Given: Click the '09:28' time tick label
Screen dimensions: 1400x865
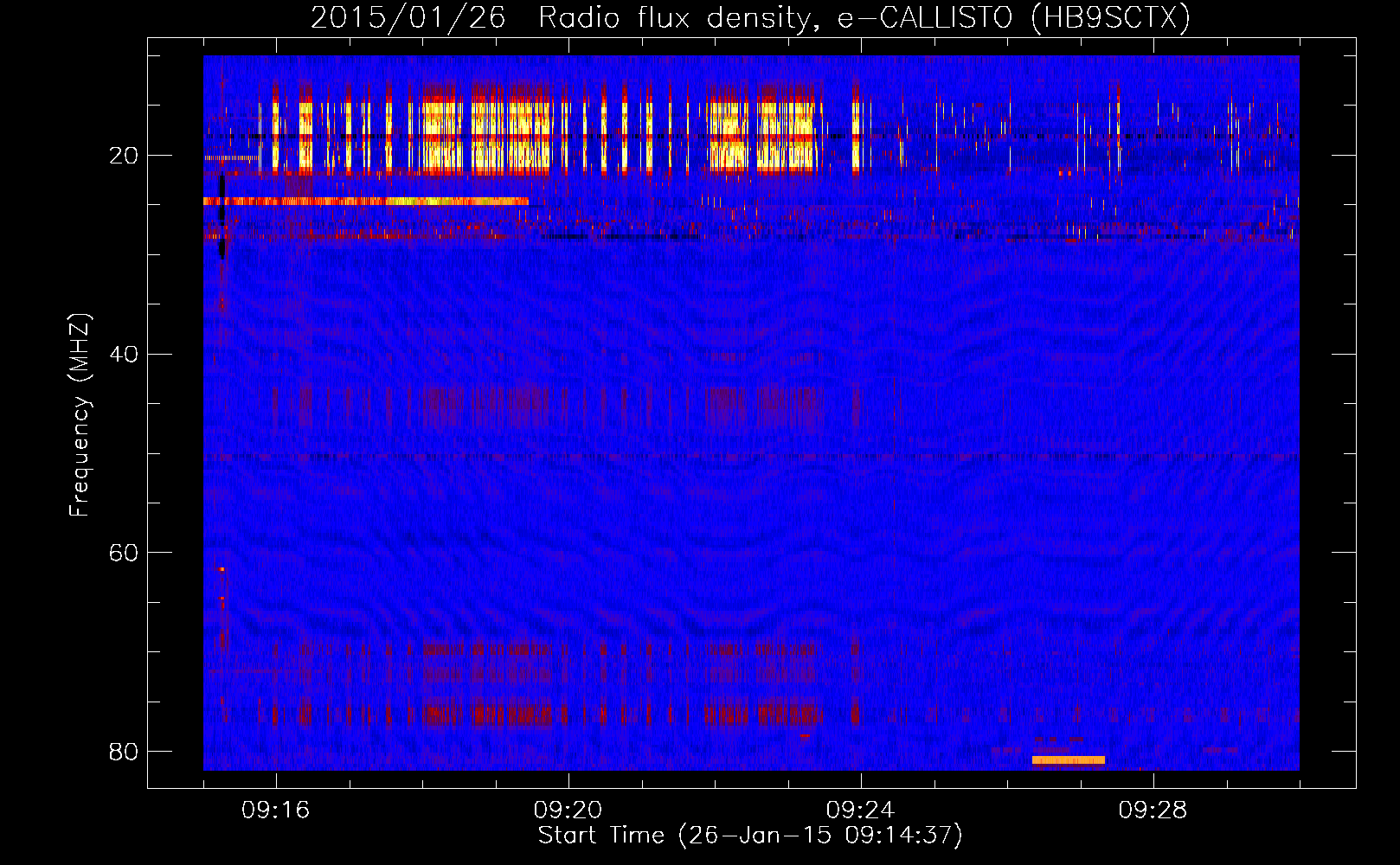Looking at the screenshot, I should tap(1153, 811).
